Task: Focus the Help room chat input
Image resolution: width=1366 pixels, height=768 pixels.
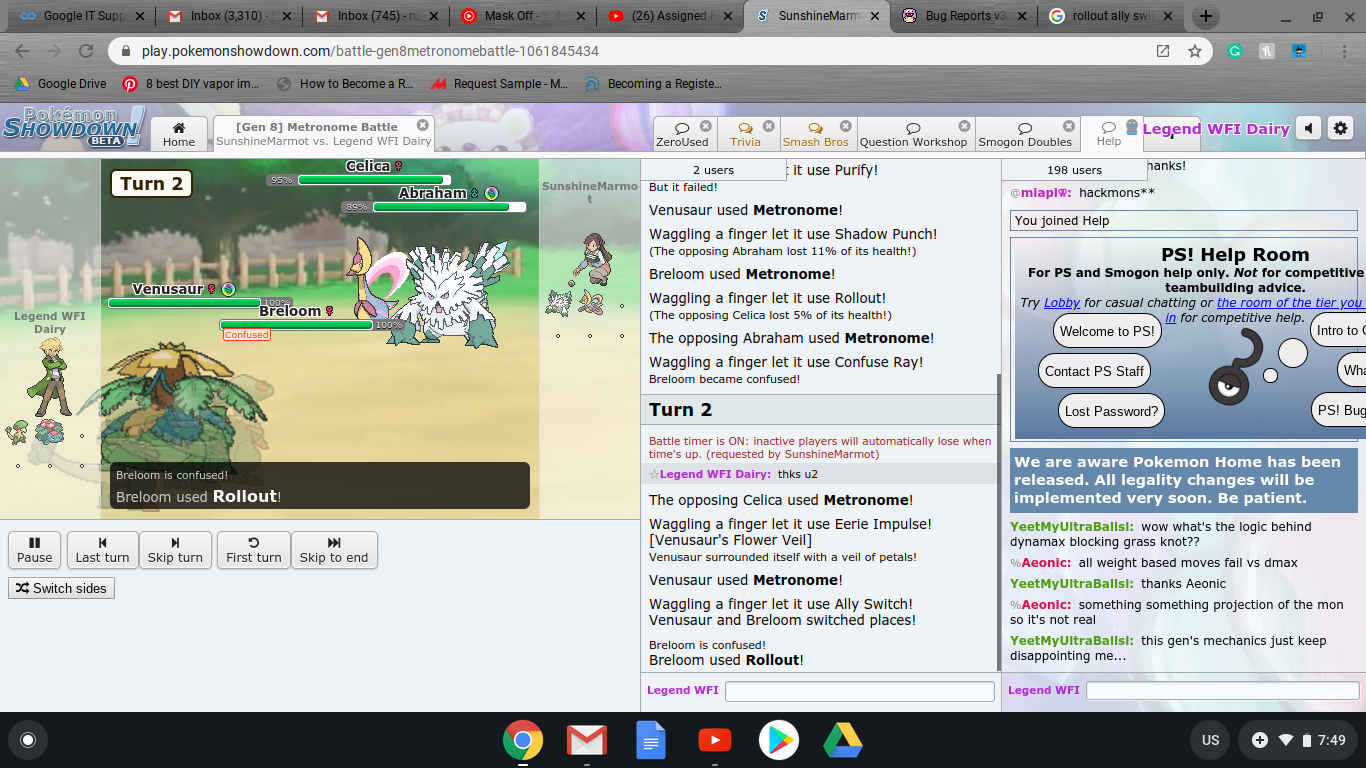Action: [x=1222, y=691]
